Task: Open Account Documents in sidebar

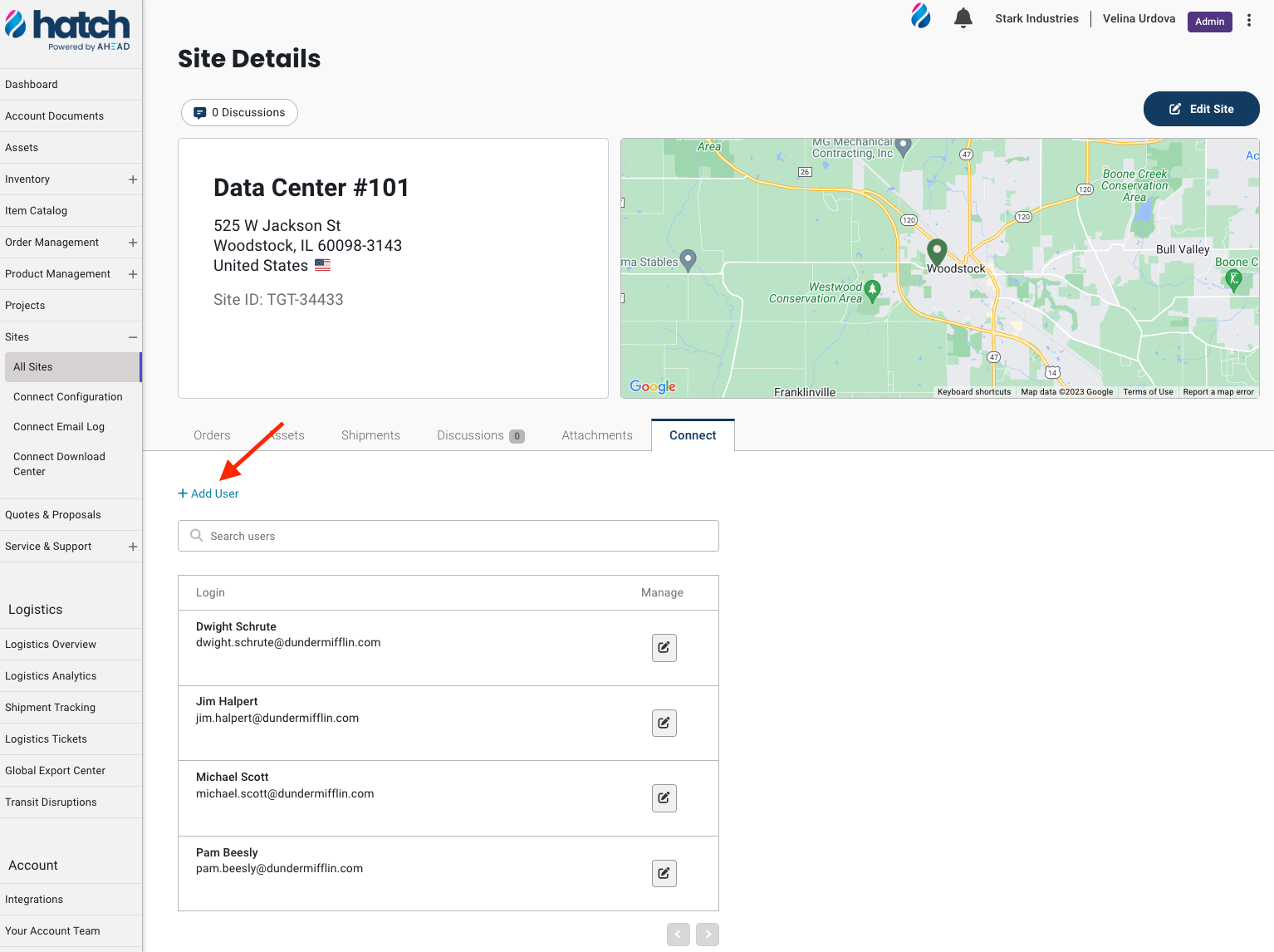Action: coord(71,116)
